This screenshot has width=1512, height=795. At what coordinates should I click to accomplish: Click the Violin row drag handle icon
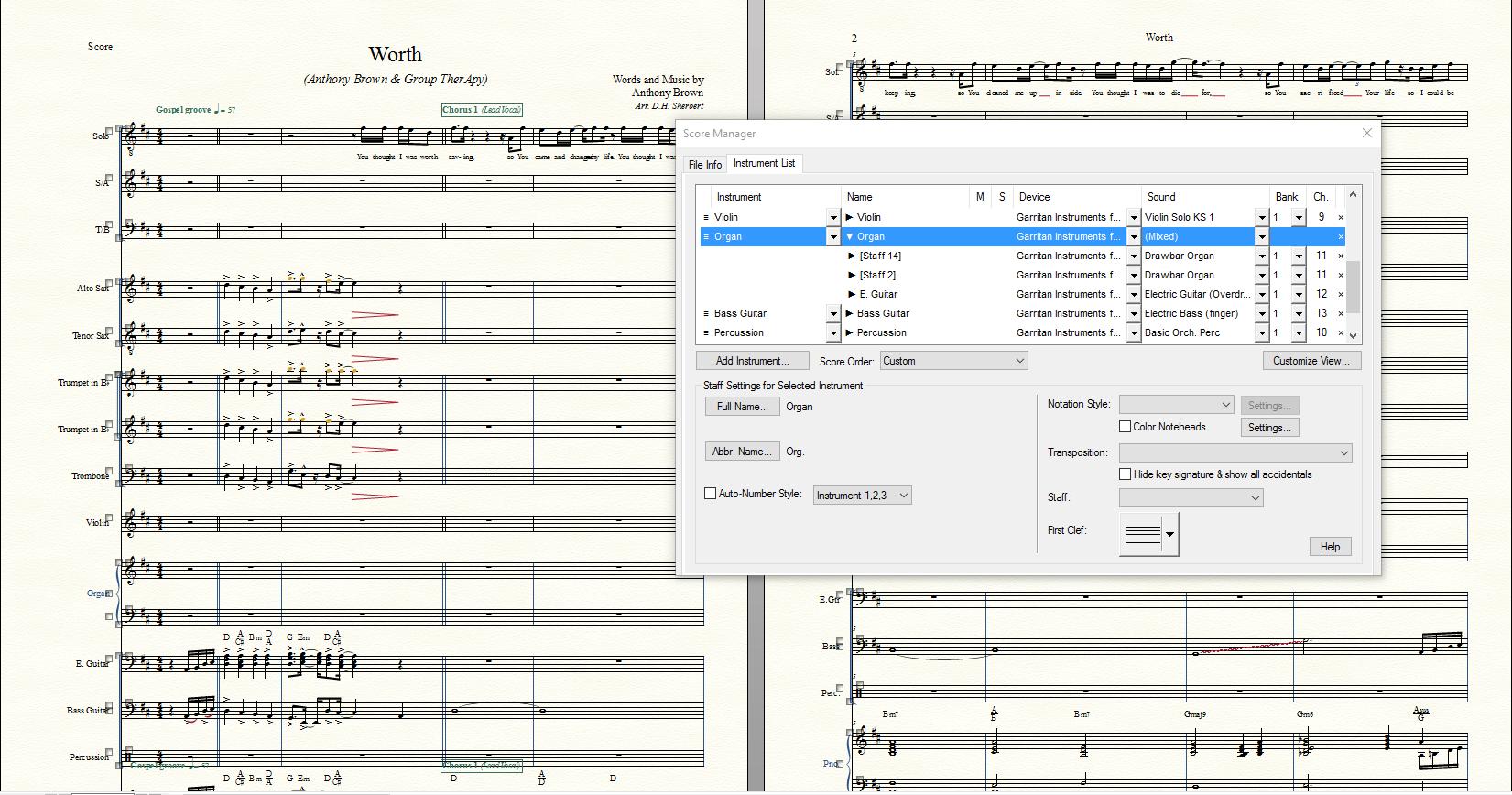point(706,218)
